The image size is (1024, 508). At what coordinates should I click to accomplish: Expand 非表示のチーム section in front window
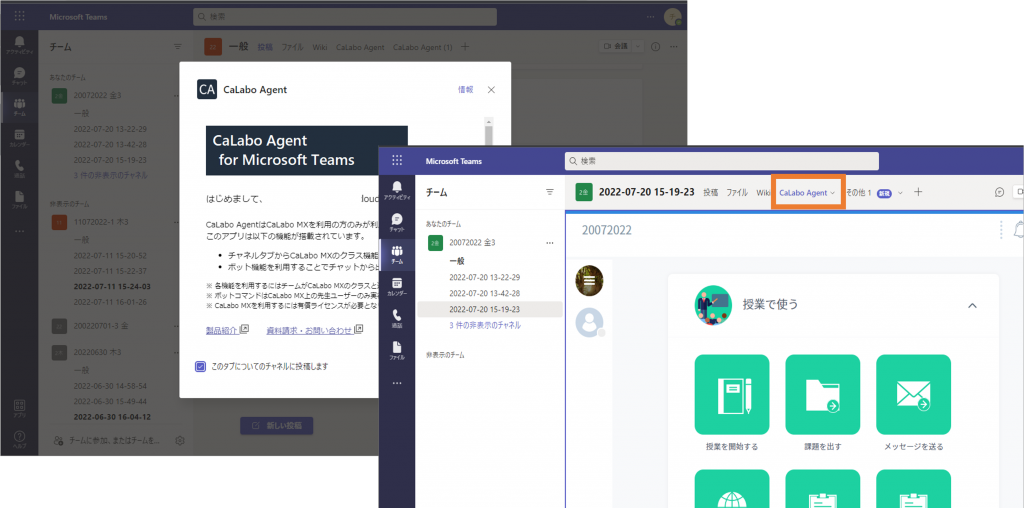point(445,355)
